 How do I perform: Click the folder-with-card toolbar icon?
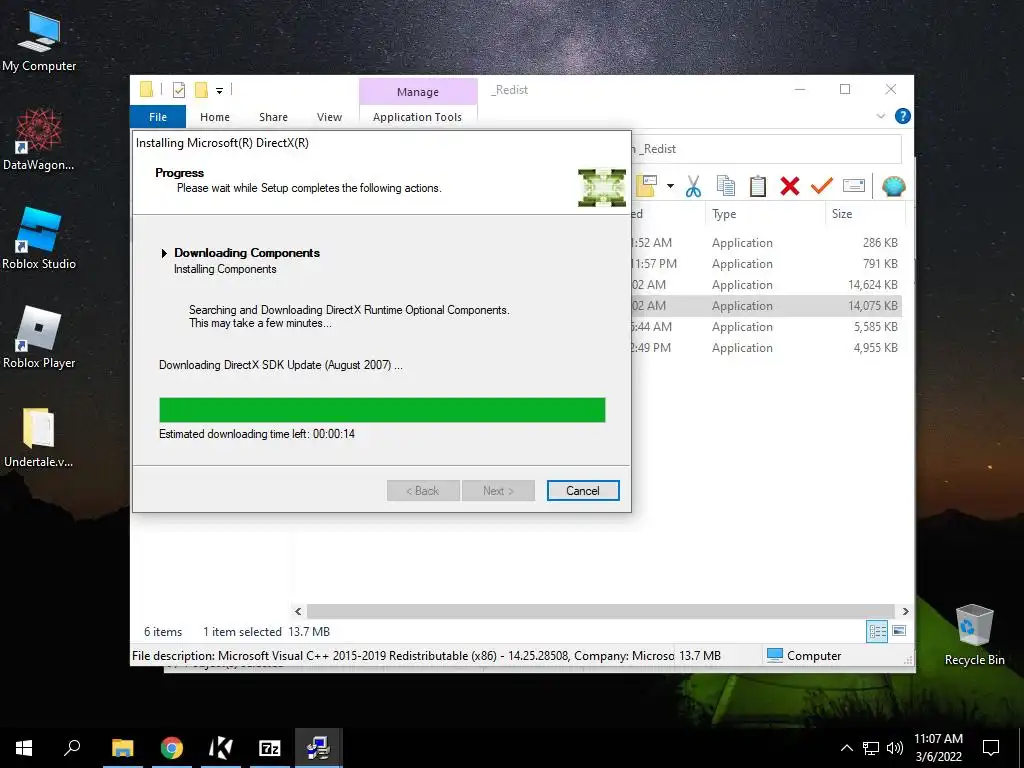pyautogui.click(x=648, y=186)
